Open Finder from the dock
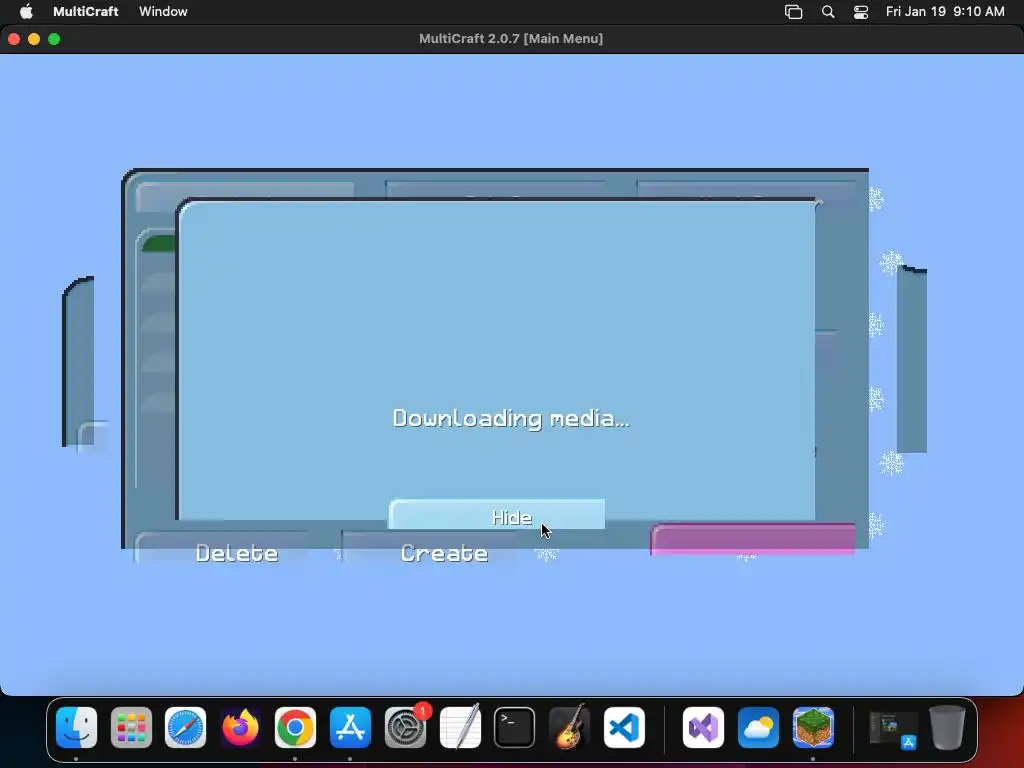The width and height of the screenshot is (1024, 768). 76,727
